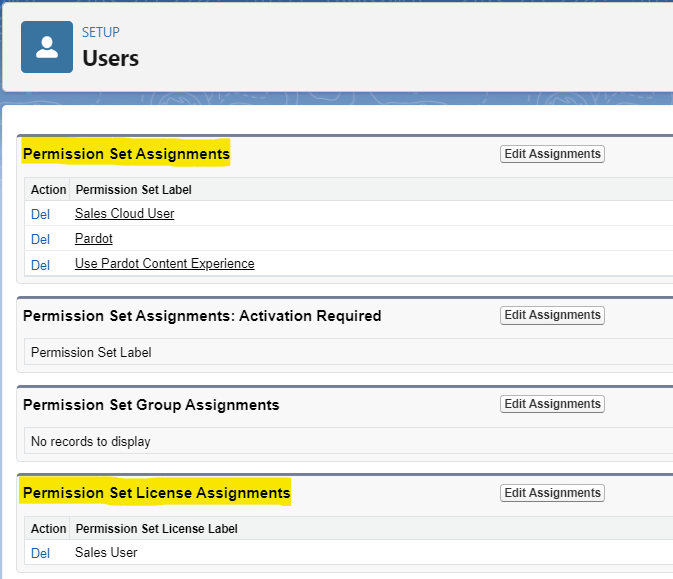Click the highlighted Permission Set Assignments heading
This screenshot has width=673, height=579.
[126, 154]
